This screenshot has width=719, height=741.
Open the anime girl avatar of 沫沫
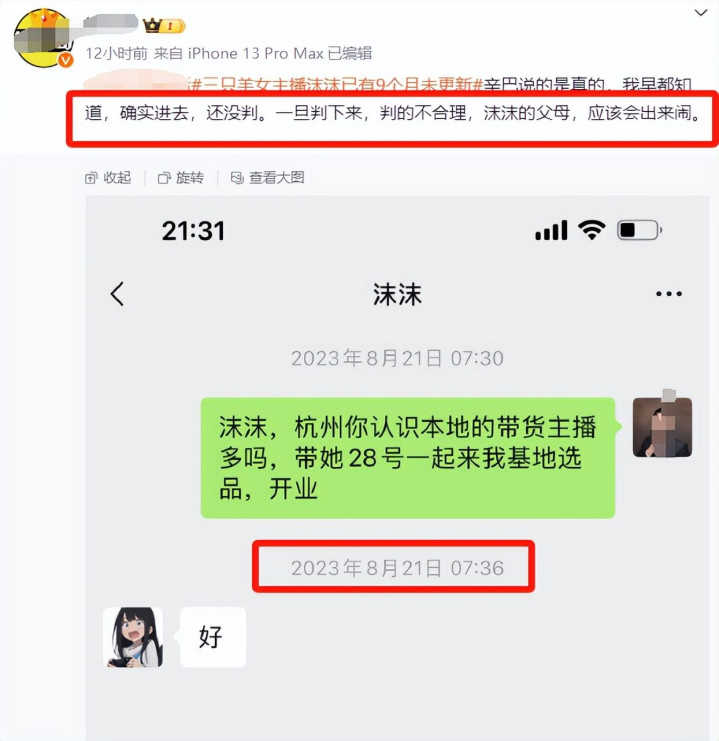[133, 637]
